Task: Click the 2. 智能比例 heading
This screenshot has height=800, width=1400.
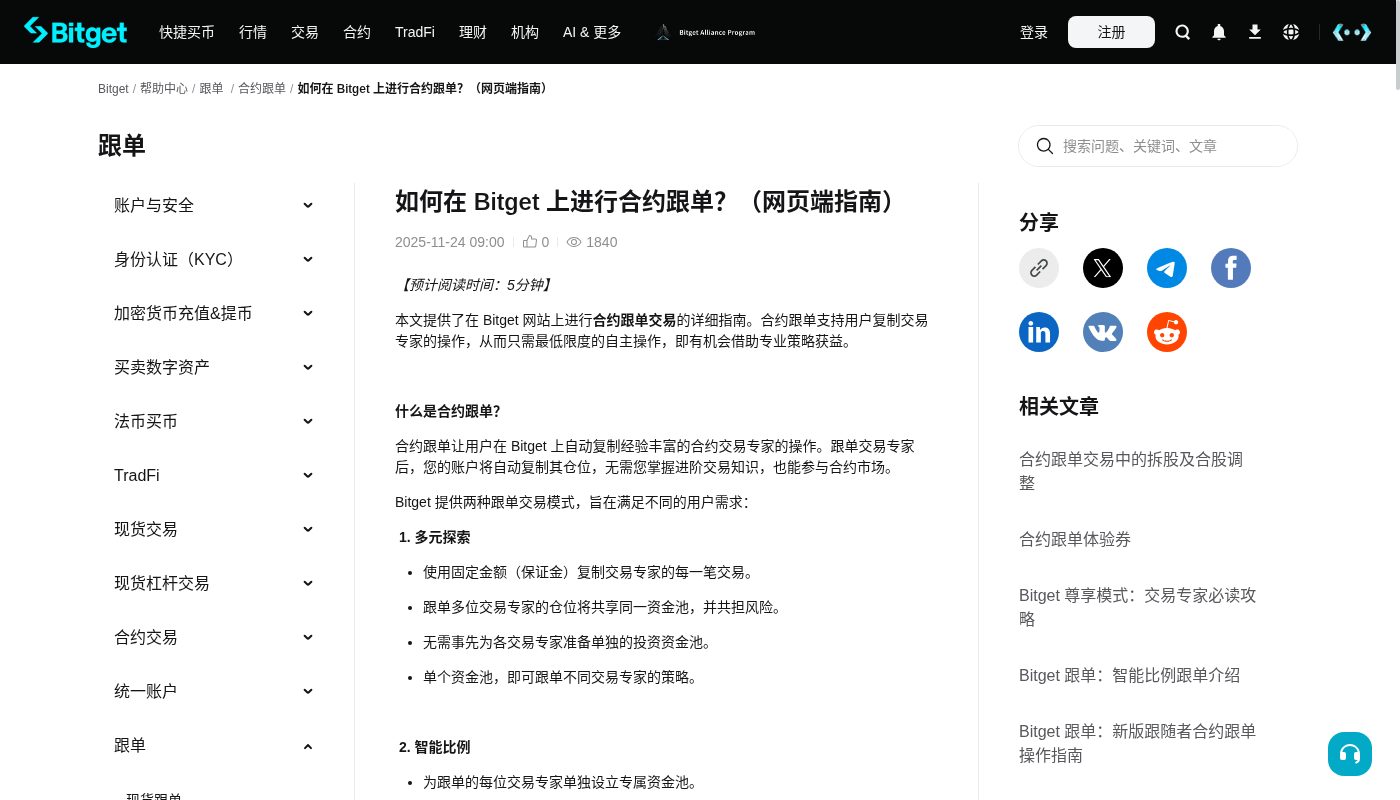Action: (x=434, y=747)
